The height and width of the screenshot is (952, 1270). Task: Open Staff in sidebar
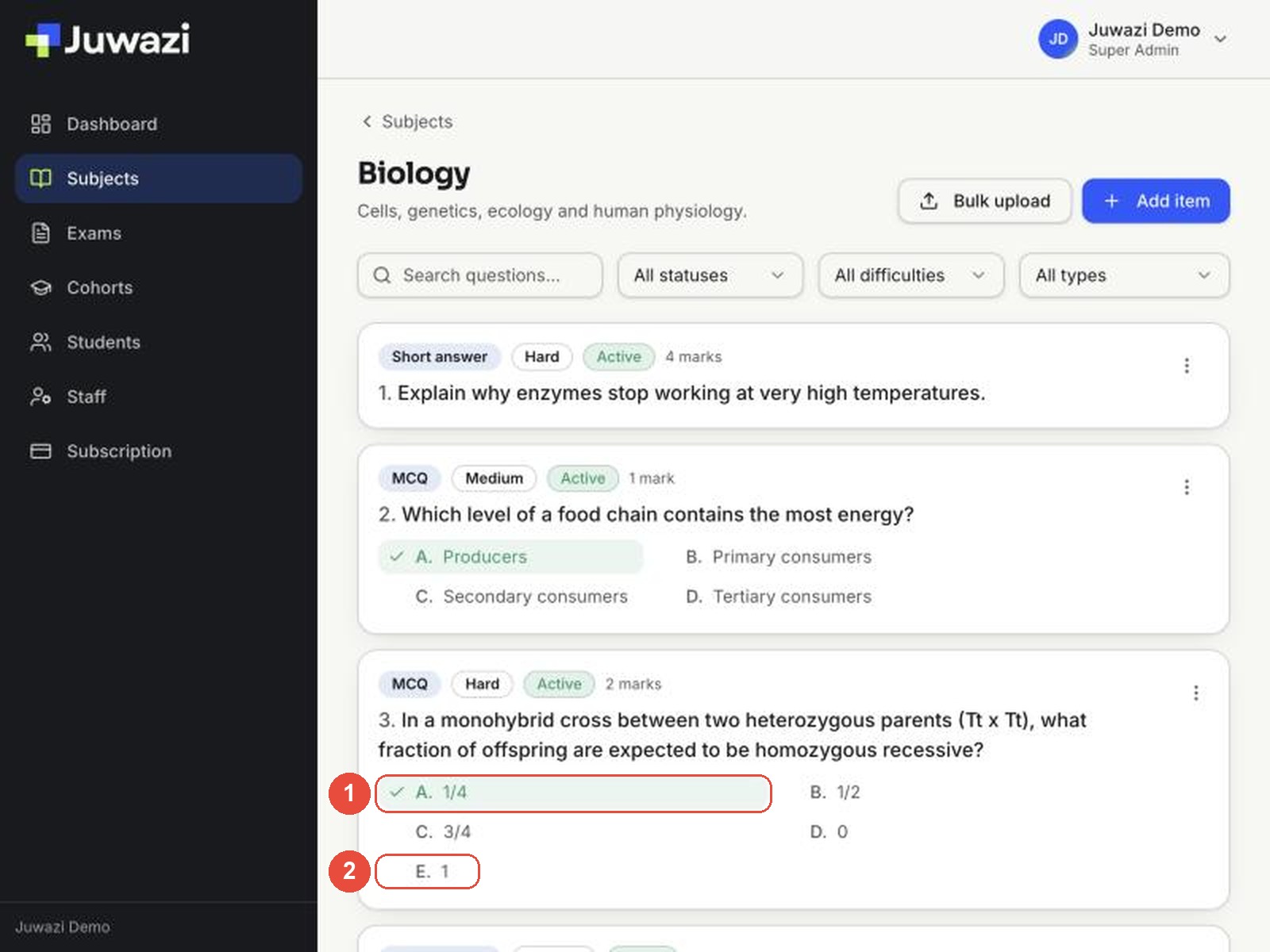[x=158, y=397]
